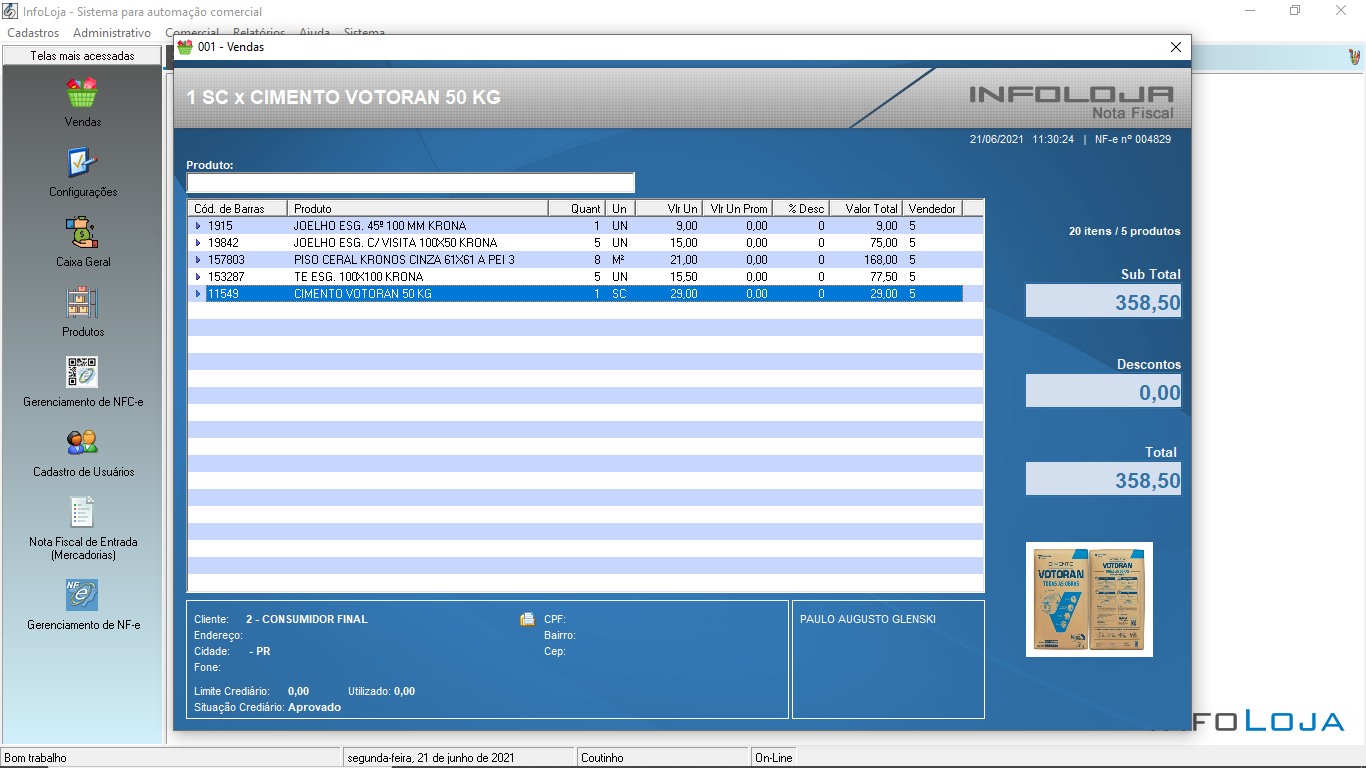Image resolution: width=1366 pixels, height=768 pixels.
Task: Click row arrow for CIMENTO VOTORAN row
Action: pyautogui.click(x=198, y=294)
